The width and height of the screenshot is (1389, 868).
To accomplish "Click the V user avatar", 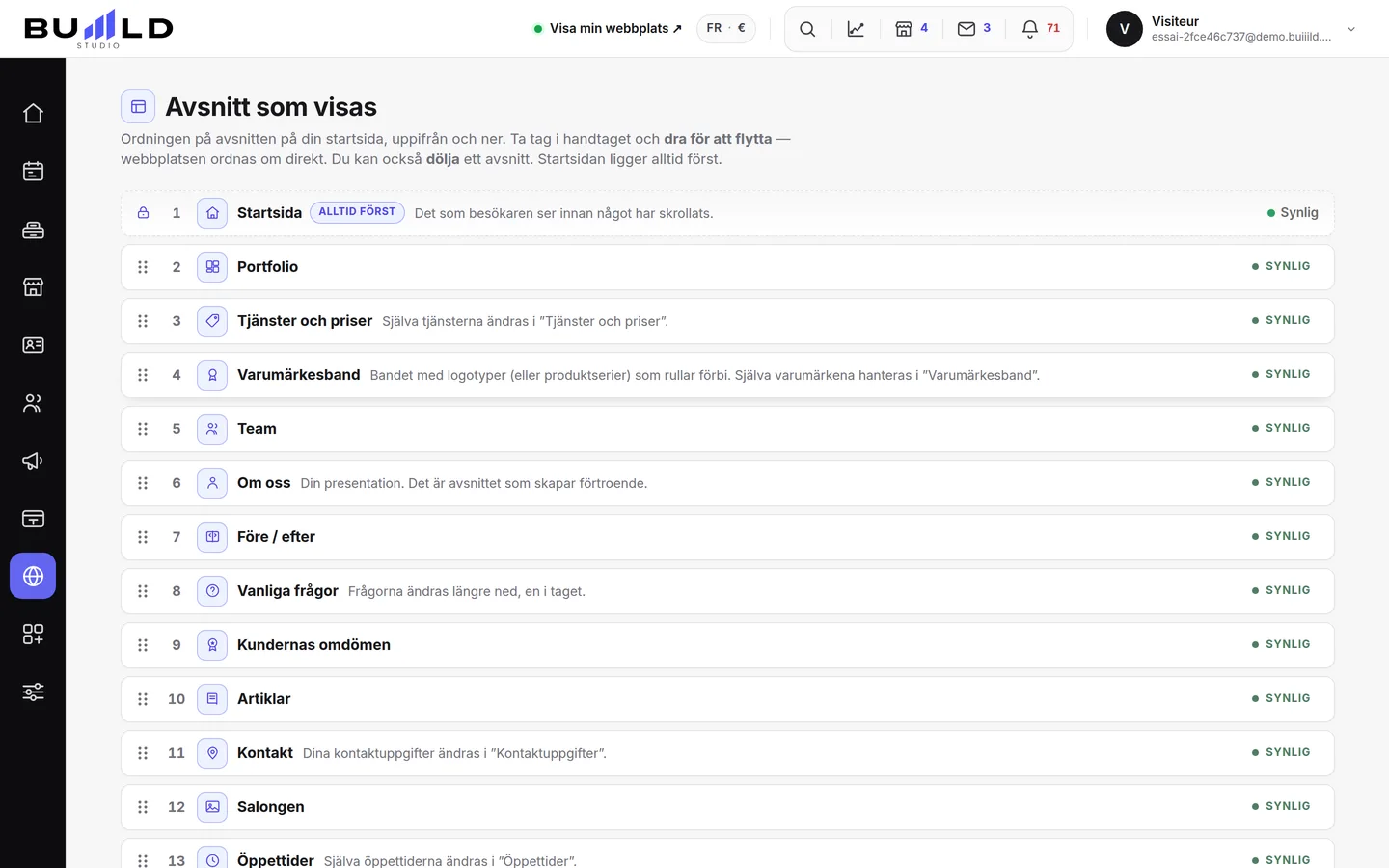I will click(1125, 29).
